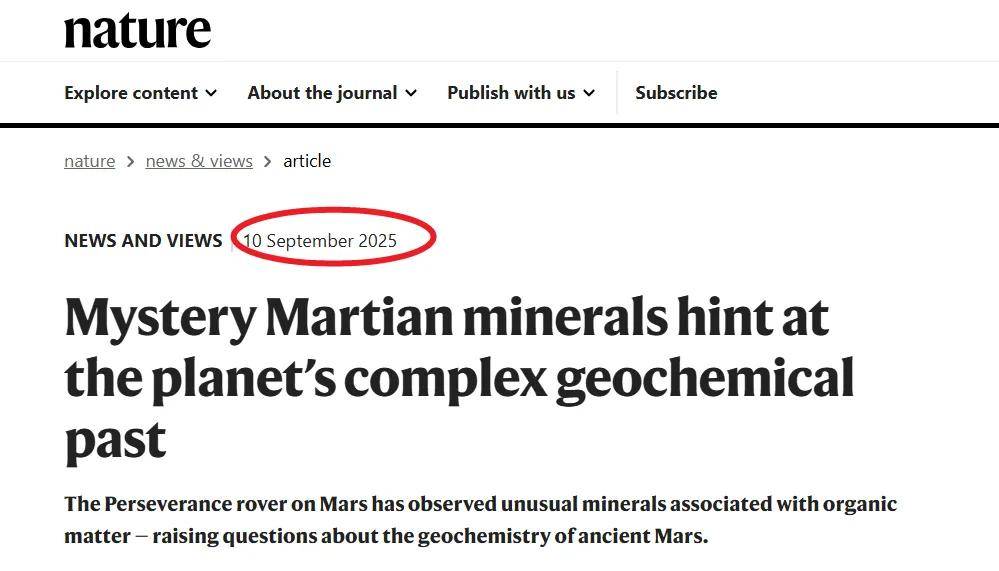
Task: Go to the Subscribe link
Action: click(x=676, y=93)
